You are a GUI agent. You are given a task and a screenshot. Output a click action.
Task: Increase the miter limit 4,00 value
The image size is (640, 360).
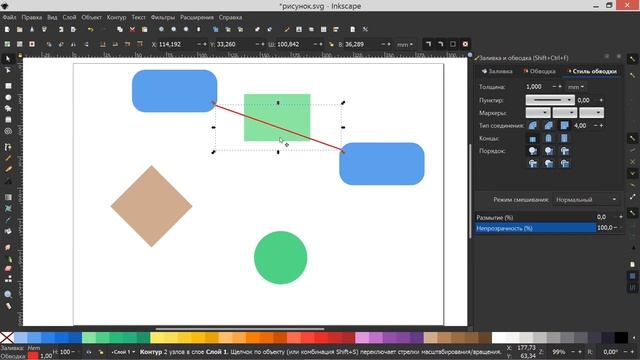[x=601, y=125]
